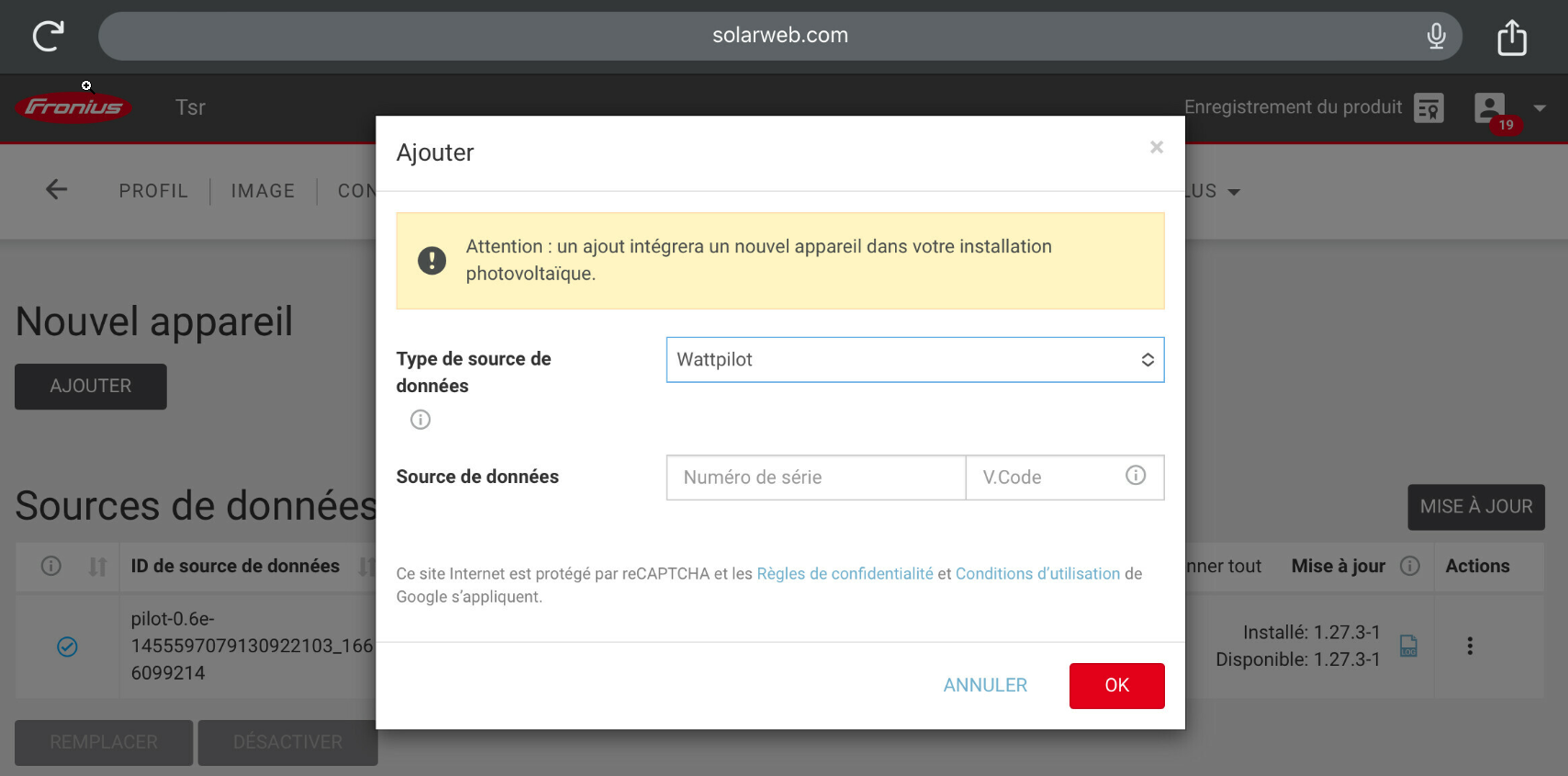This screenshot has width=1568, height=776.
Task: Open the Règles de confidentialité link
Action: tap(845, 574)
